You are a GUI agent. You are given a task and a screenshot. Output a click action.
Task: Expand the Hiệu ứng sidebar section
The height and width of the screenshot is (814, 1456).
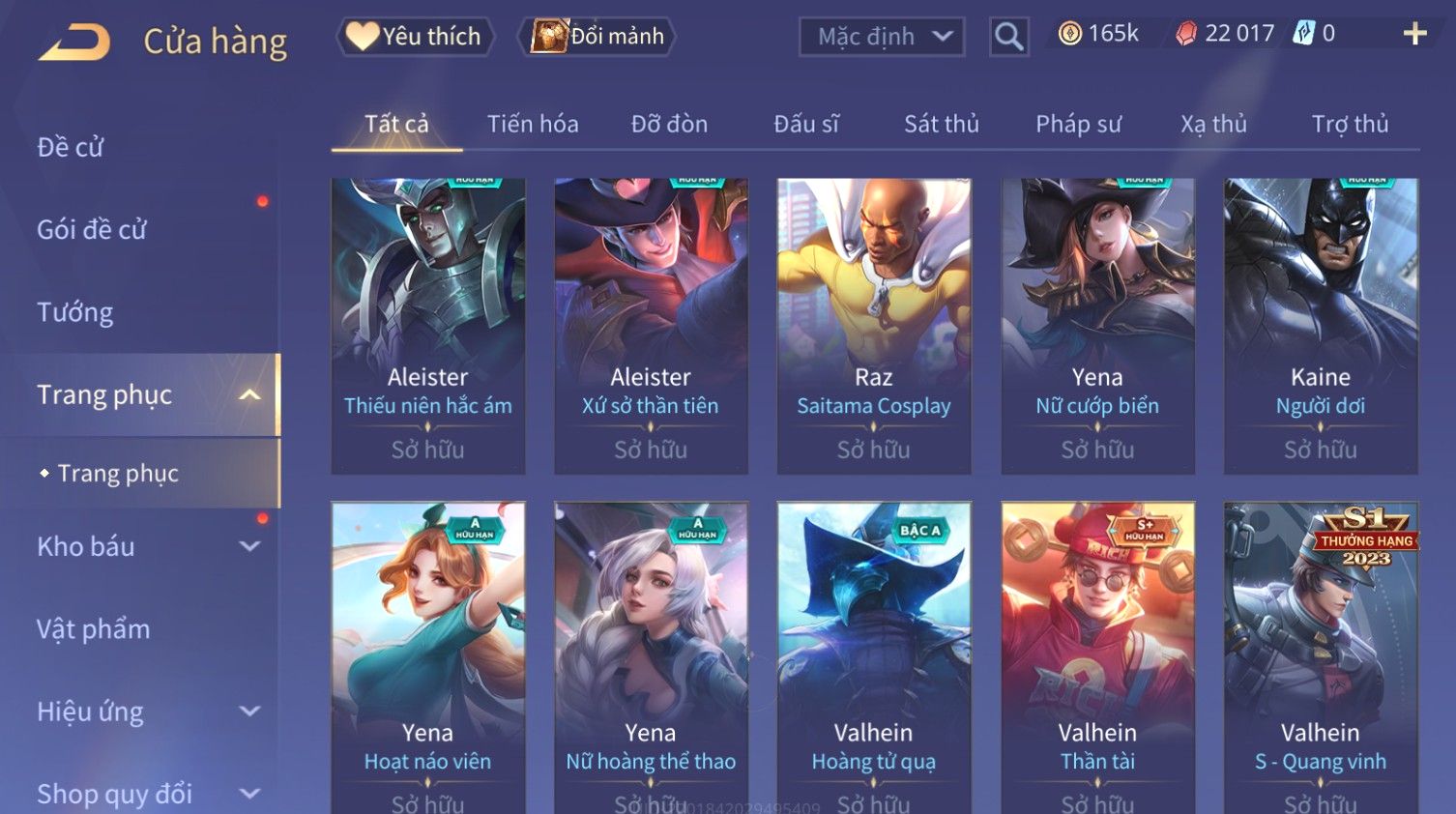pos(249,712)
